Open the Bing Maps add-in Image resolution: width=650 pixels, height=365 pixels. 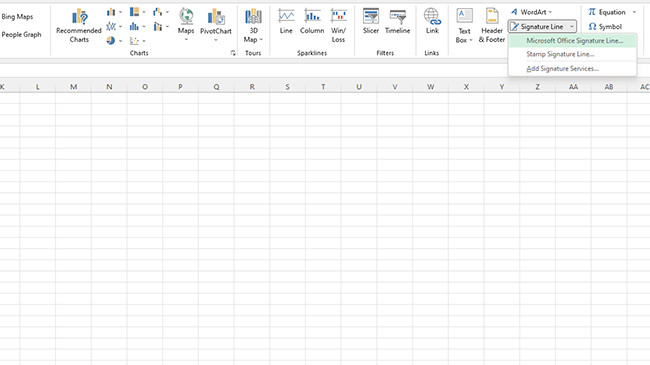[17, 17]
